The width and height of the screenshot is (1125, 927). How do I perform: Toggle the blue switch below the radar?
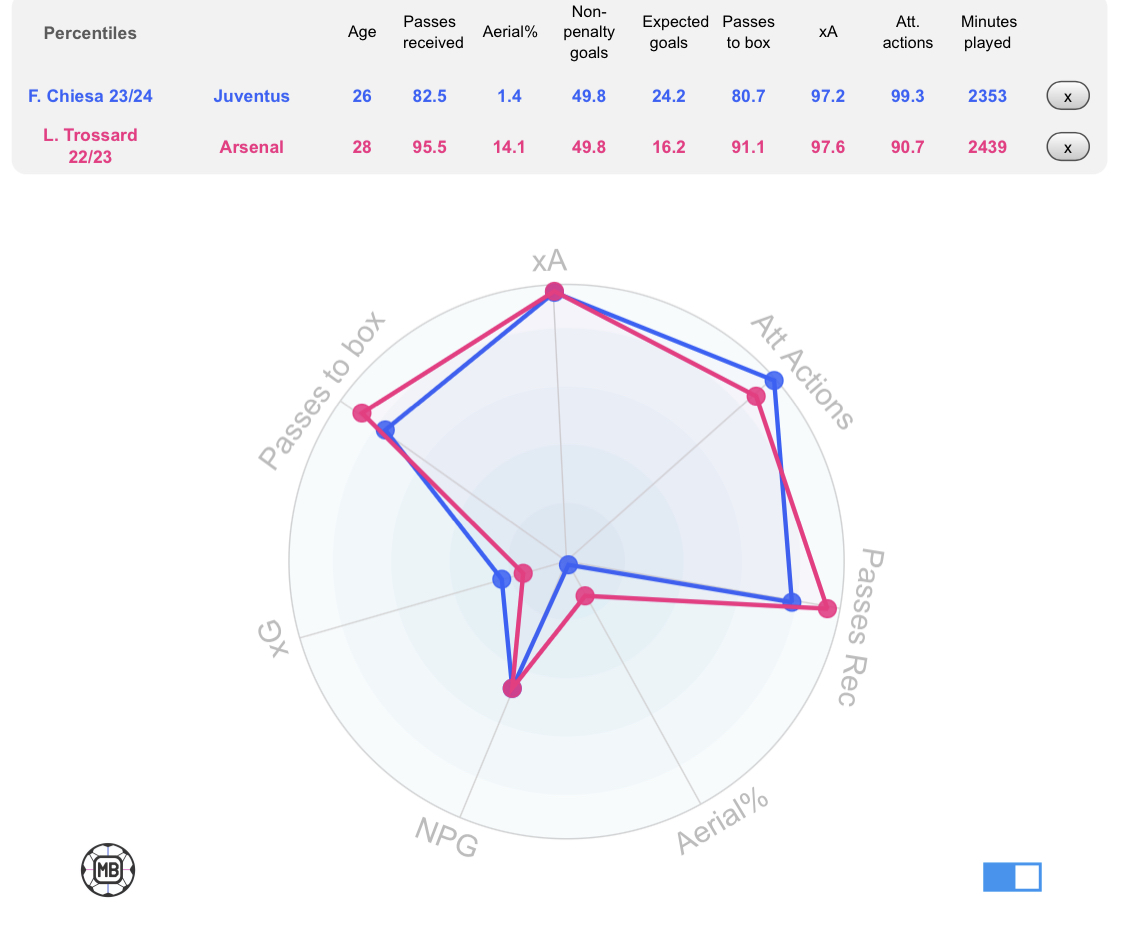click(x=1012, y=877)
